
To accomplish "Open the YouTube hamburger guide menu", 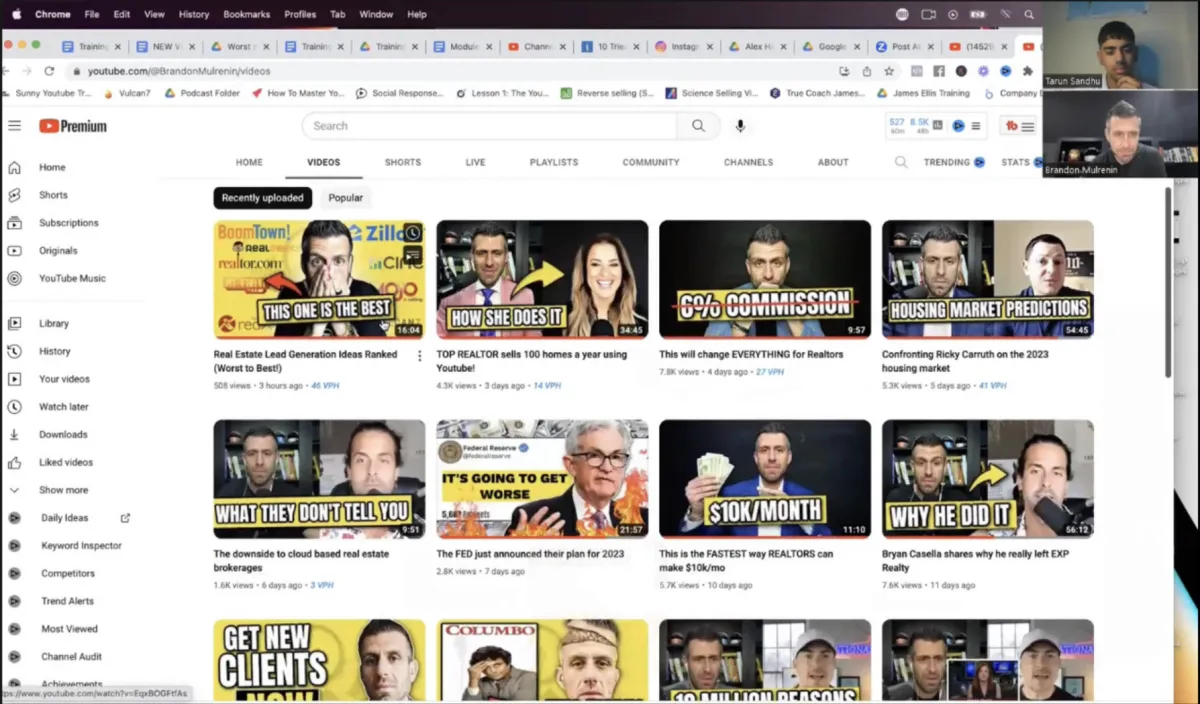I will (14, 126).
